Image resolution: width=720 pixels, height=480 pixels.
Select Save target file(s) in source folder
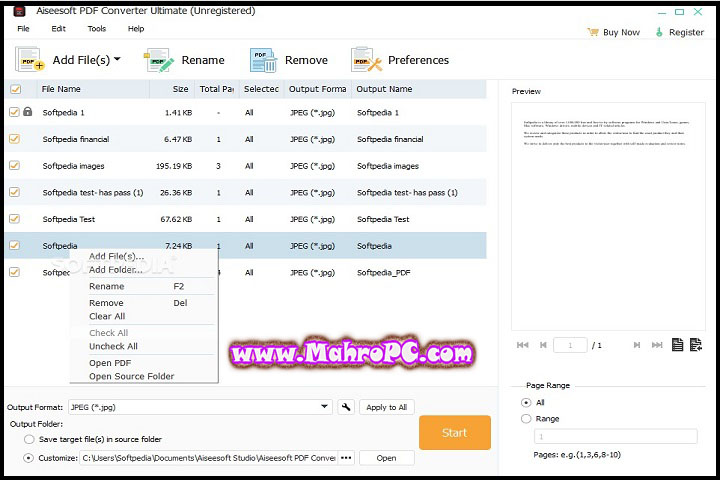click(29, 439)
